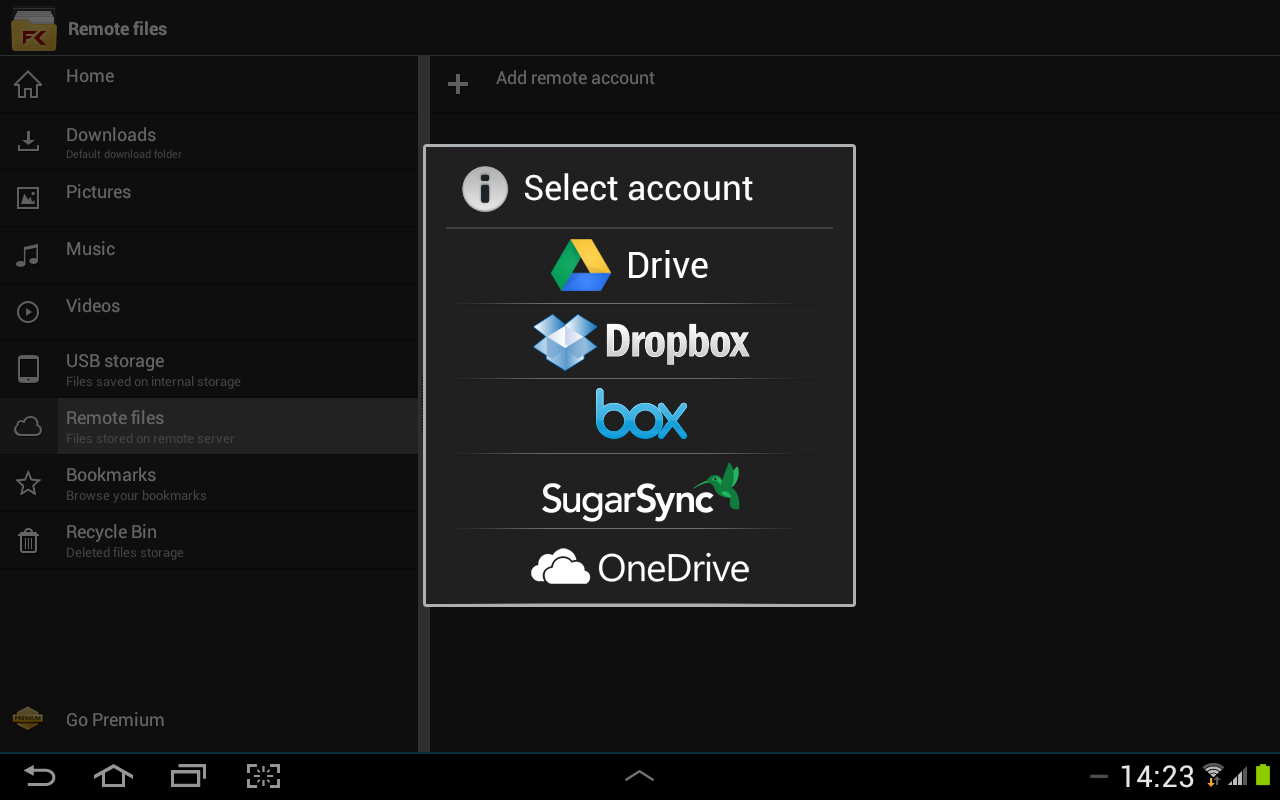Expand the minimized tray using the chevron
This screenshot has width=1280, height=800.
639,775
